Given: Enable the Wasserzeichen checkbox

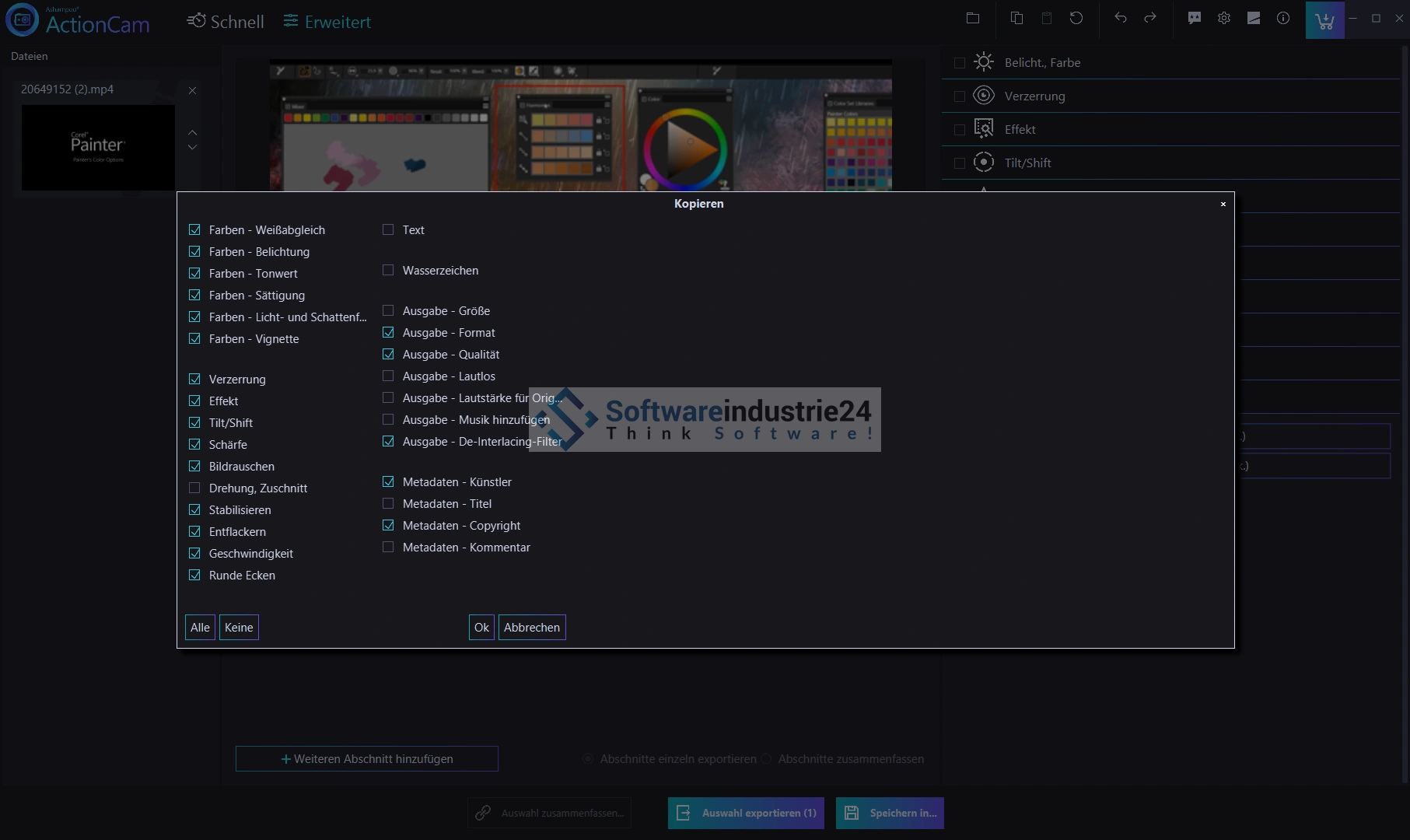Looking at the screenshot, I should pos(388,271).
